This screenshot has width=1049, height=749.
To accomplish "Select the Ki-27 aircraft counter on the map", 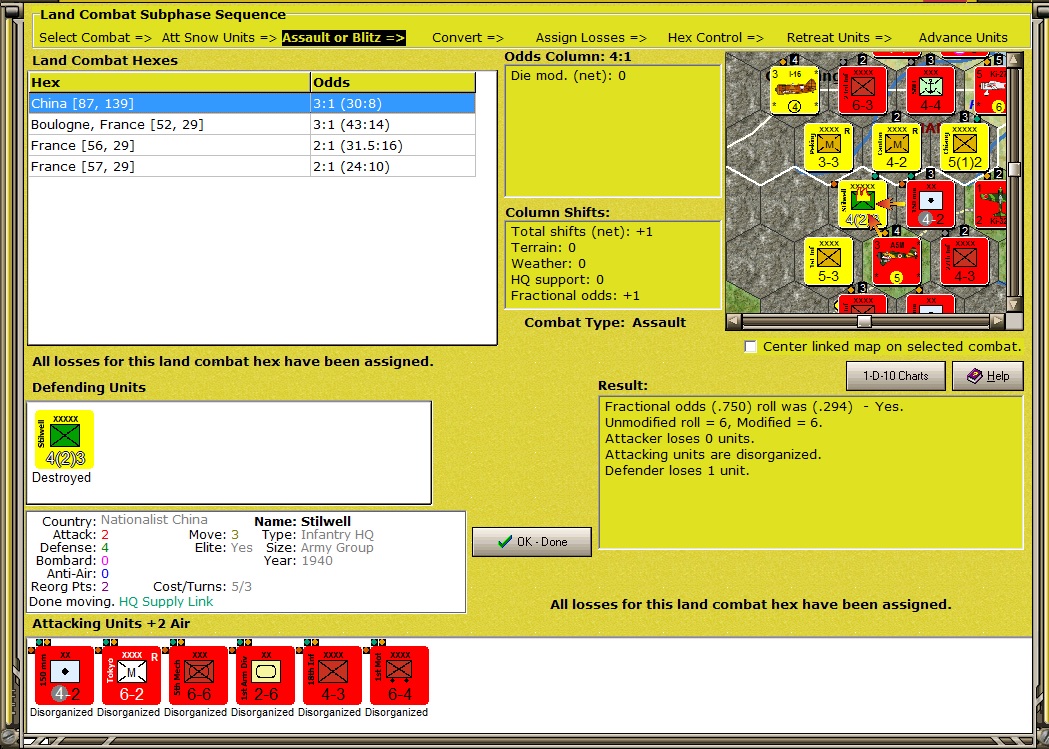I will pyautogui.click(x=990, y=90).
